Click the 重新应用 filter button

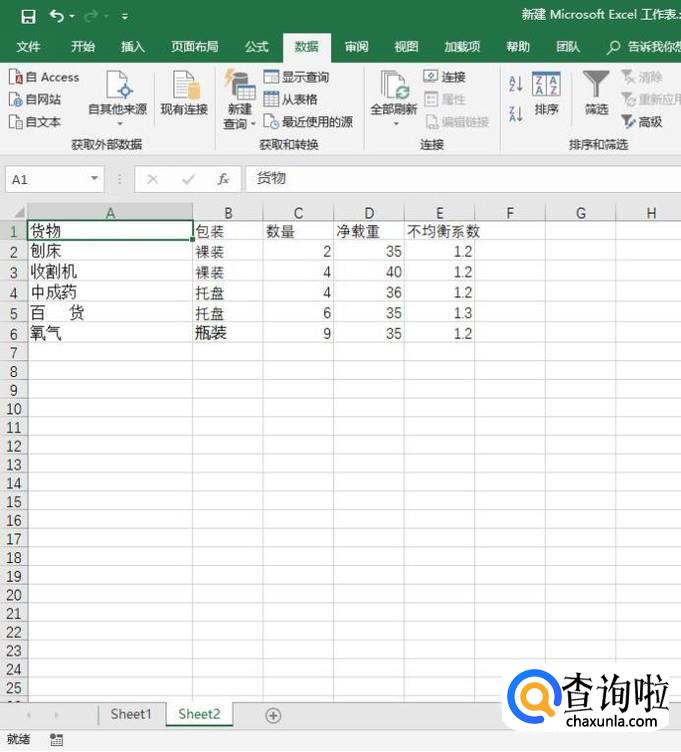[x=651, y=99]
